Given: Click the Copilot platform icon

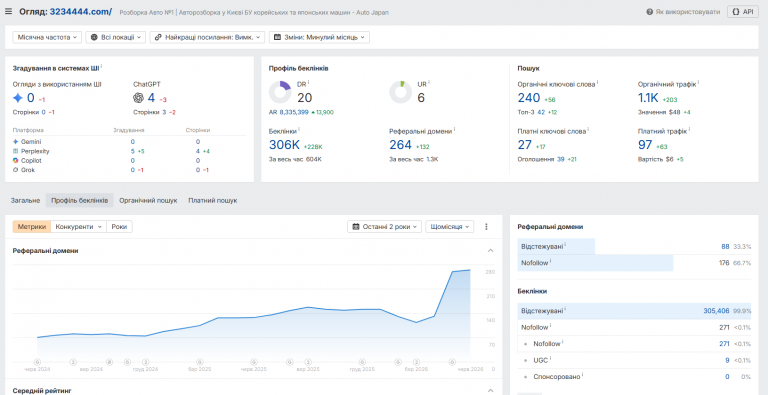Looking at the screenshot, I should point(16,160).
